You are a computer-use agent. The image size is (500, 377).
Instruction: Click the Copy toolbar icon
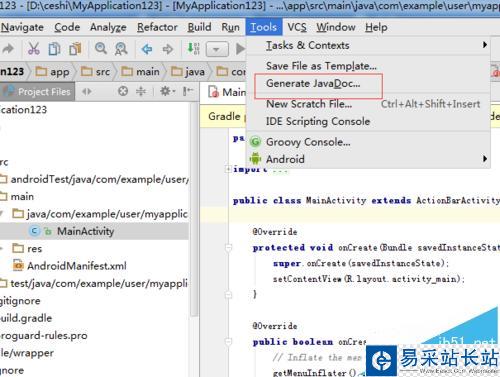[x=54, y=49]
